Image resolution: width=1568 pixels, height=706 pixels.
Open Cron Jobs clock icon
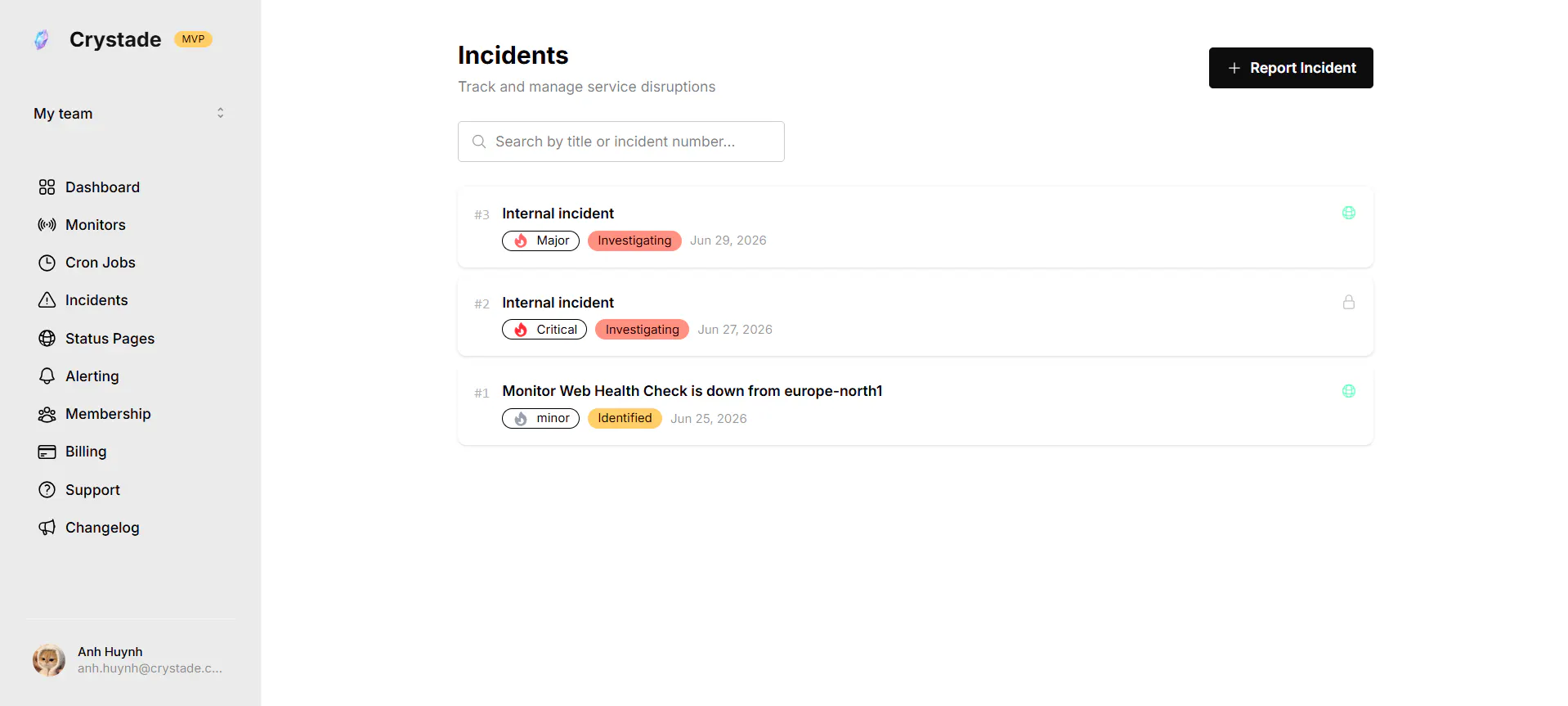(47, 263)
